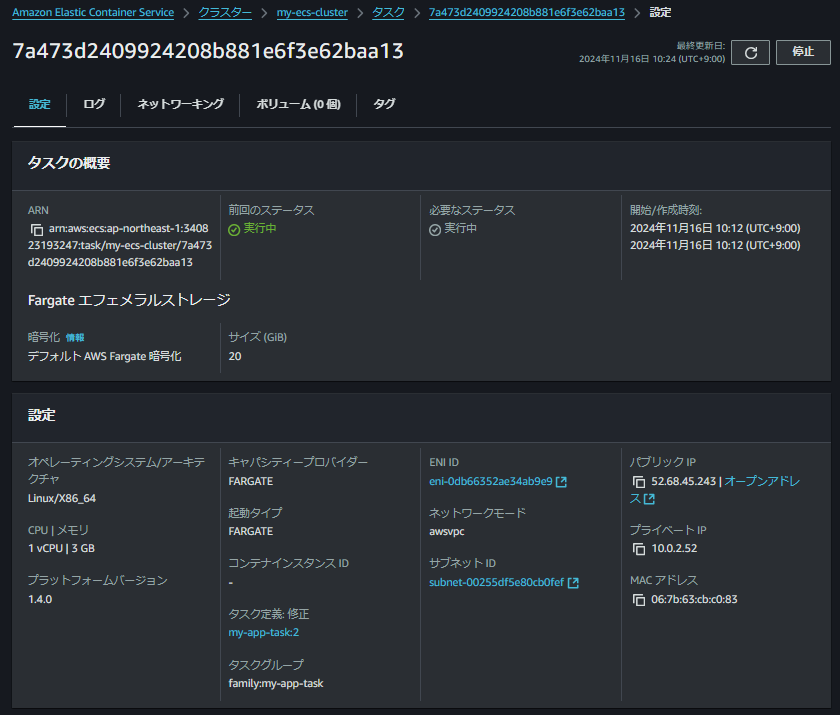Click the タスクの概要 section heading
This screenshot has width=840, height=715.
point(69,163)
